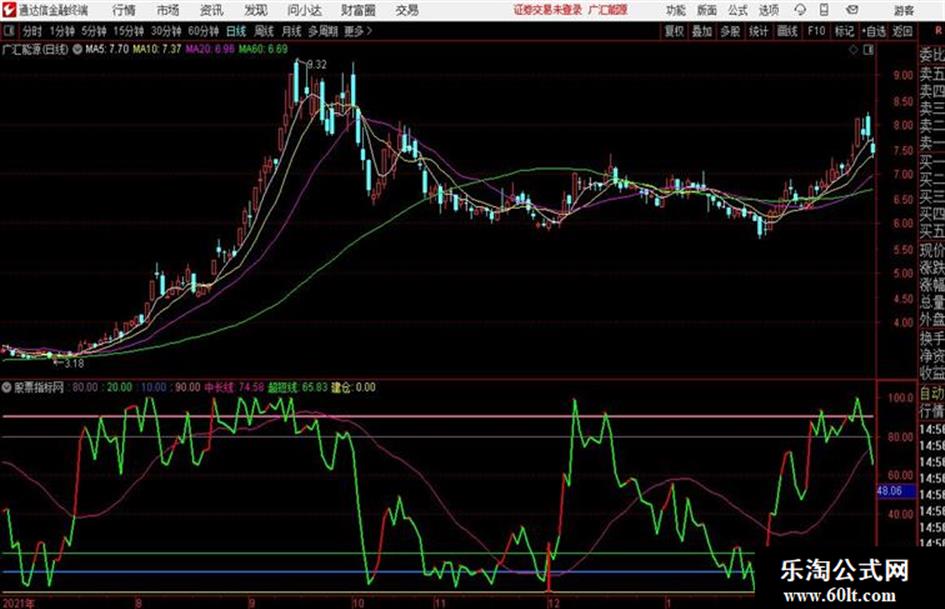Click the MA20: 6.98 label

point(210,49)
